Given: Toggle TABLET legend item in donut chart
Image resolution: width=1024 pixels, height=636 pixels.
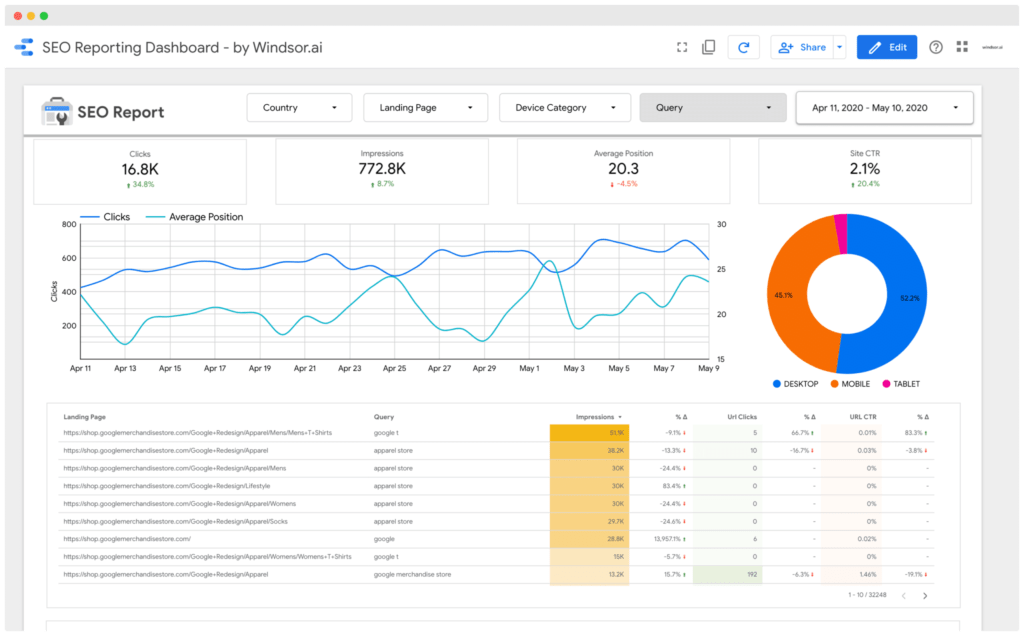Looking at the screenshot, I should click(x=900, y=384).
